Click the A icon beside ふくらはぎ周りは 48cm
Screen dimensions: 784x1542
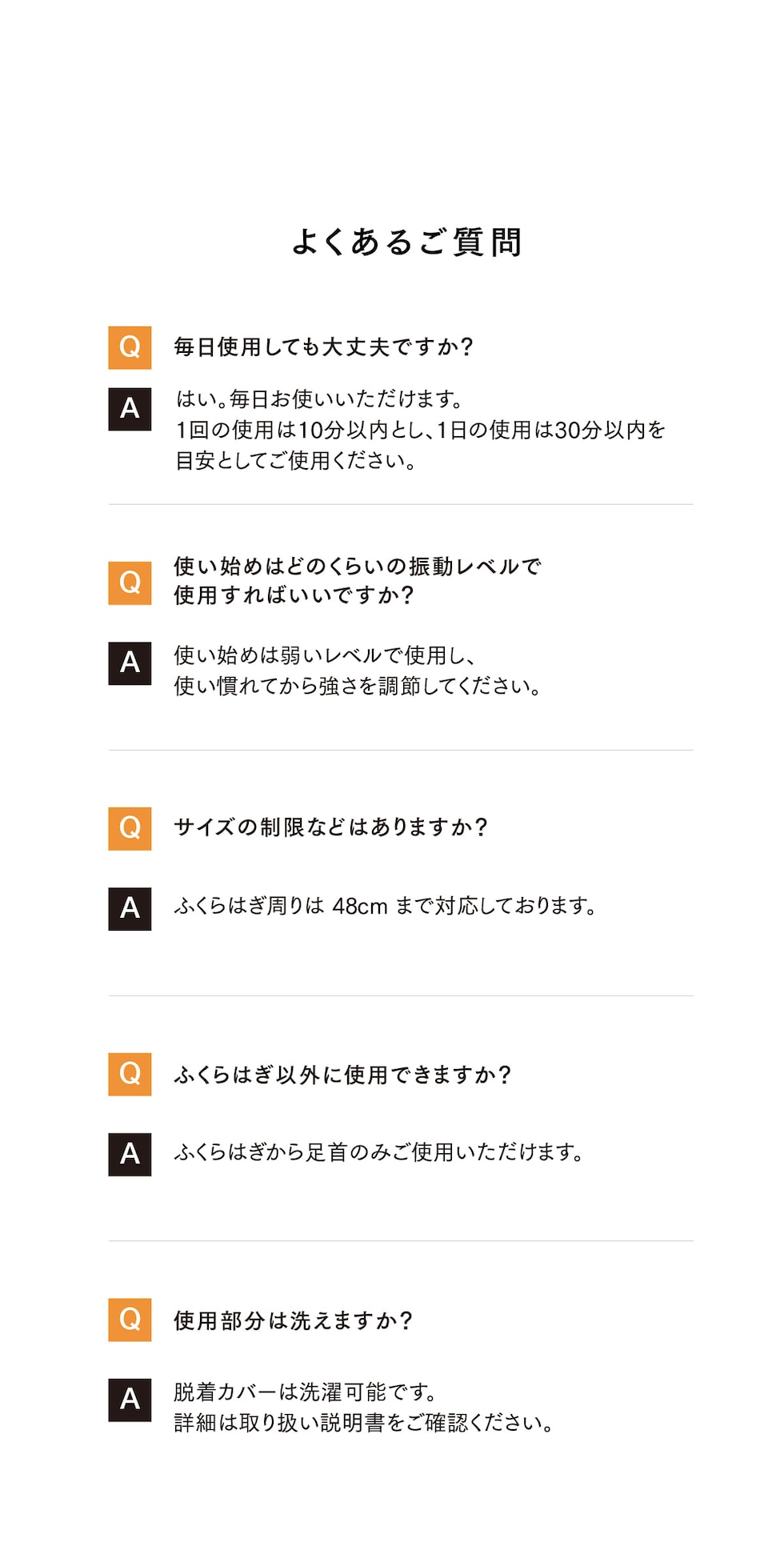pyautogui.click(x=130, y=908)
